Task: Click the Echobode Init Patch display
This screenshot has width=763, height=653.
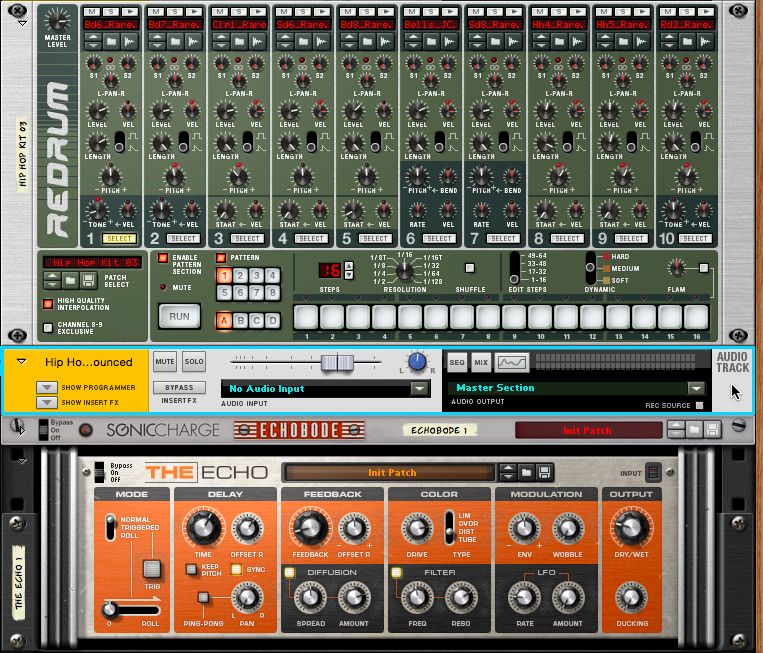Action: click(x=588, y=431)
